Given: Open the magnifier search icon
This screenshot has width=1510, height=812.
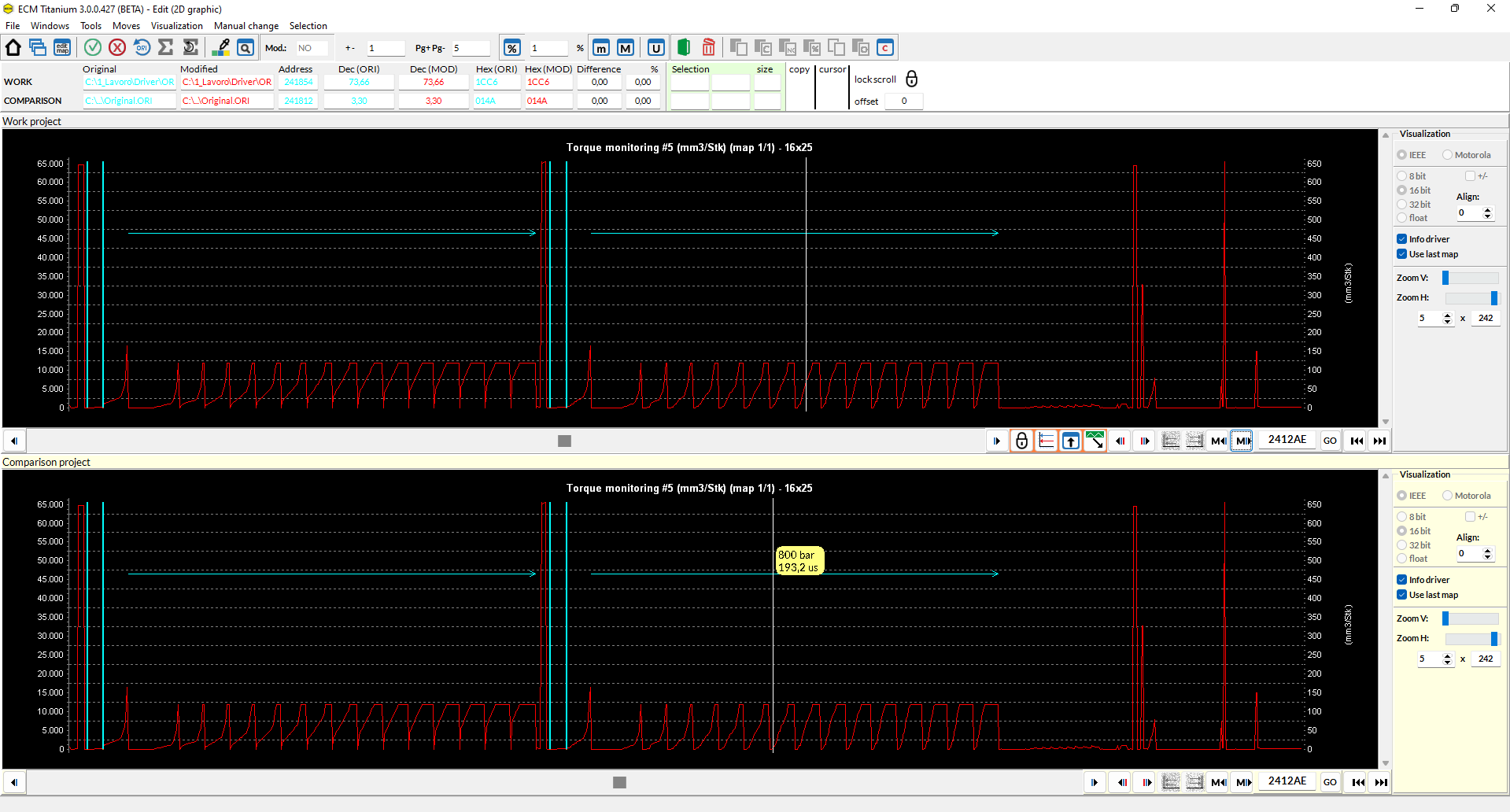Looking at the screenshot, I should (x=246, y=48).
